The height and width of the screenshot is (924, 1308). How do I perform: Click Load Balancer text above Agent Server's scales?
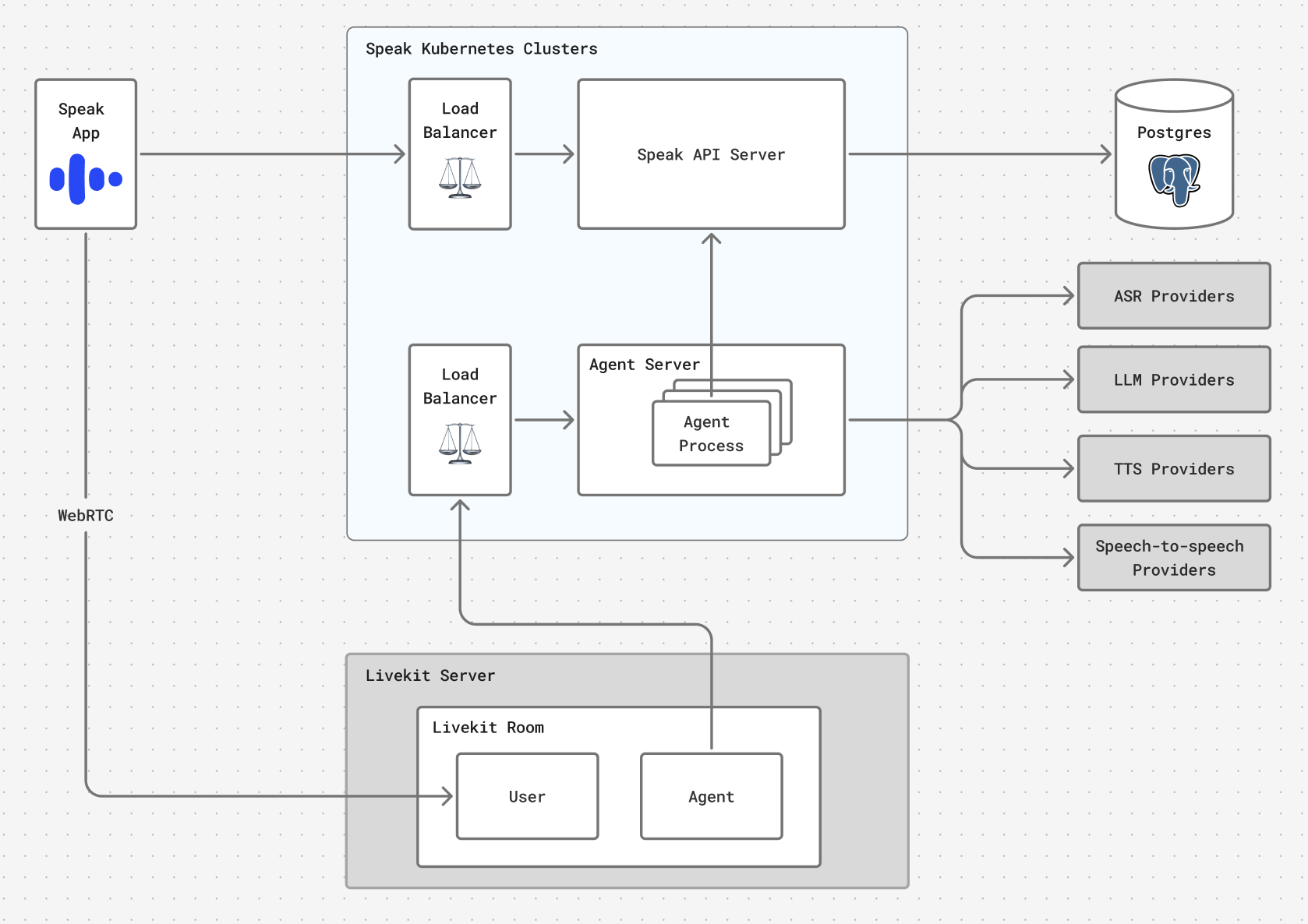[460, 386]
